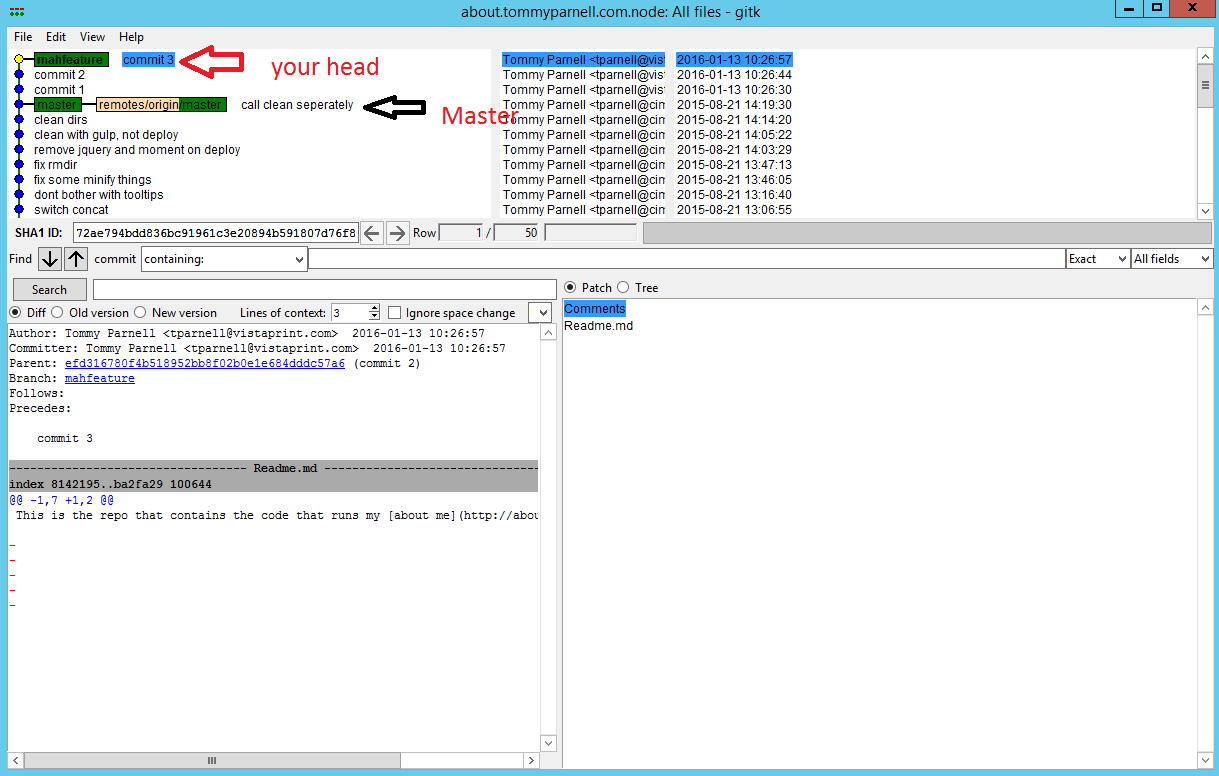Click the mahfeature branch tag
The height and width of the screenshot is (776, 1219).
pos(70,60)
